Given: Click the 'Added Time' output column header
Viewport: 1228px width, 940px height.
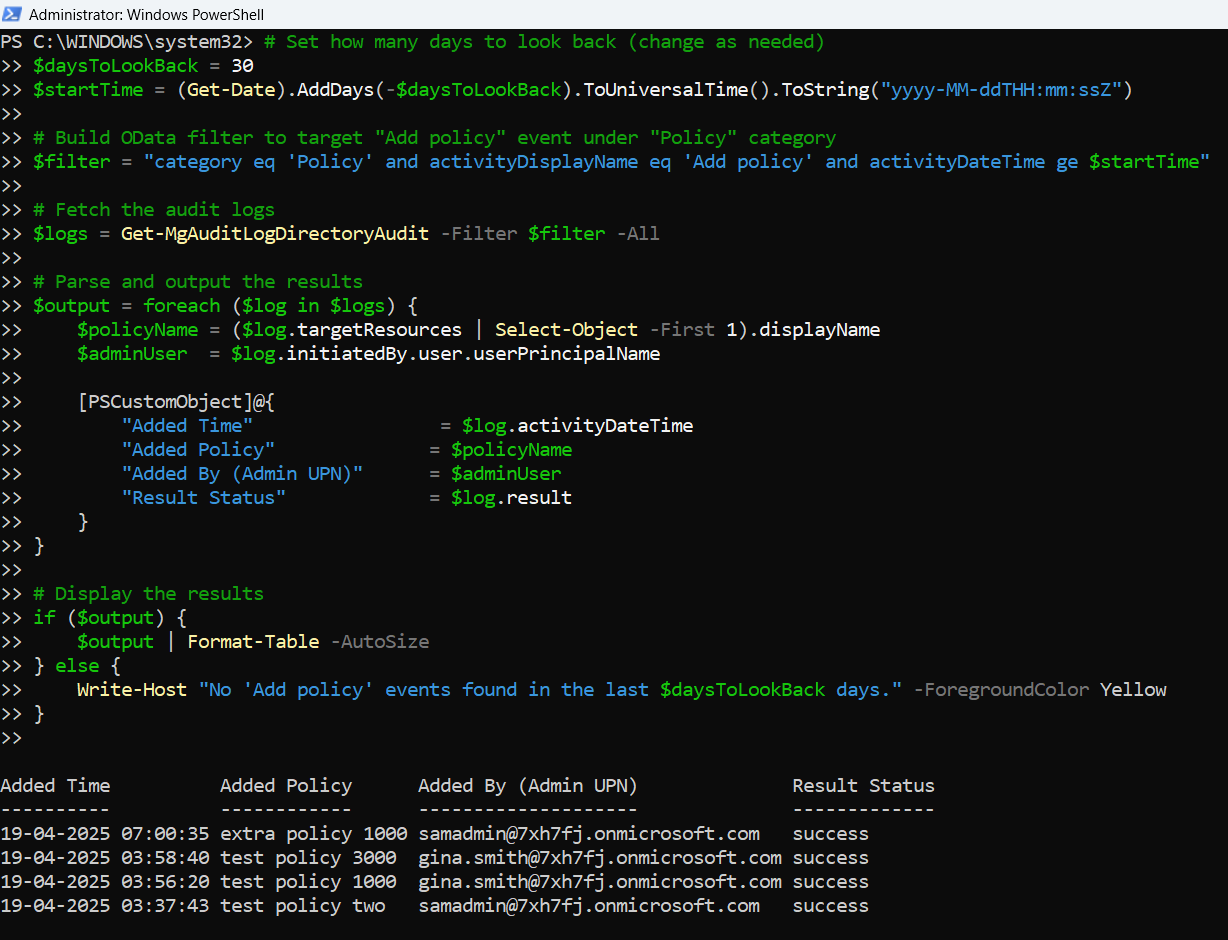Looking at the screenshot, I should pyautogui.click(x=55, y=786).
